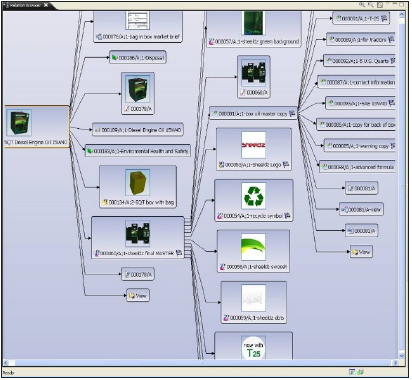The width and height of the screenshot is (412, 380).
Task: Select the 000082/A node
Action: click(361, 231)
